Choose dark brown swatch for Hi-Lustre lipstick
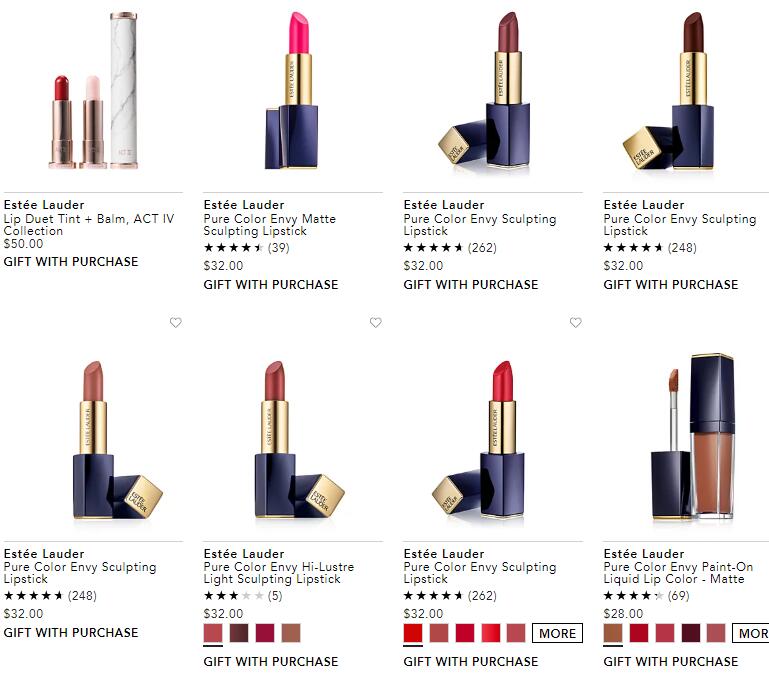This screenshot has height=675, width=769. [x=239, y=633]
